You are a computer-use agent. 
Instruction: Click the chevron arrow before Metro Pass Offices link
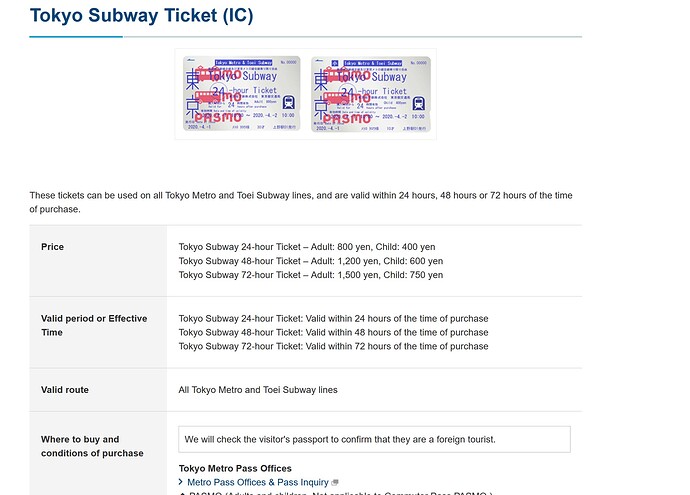181,482
